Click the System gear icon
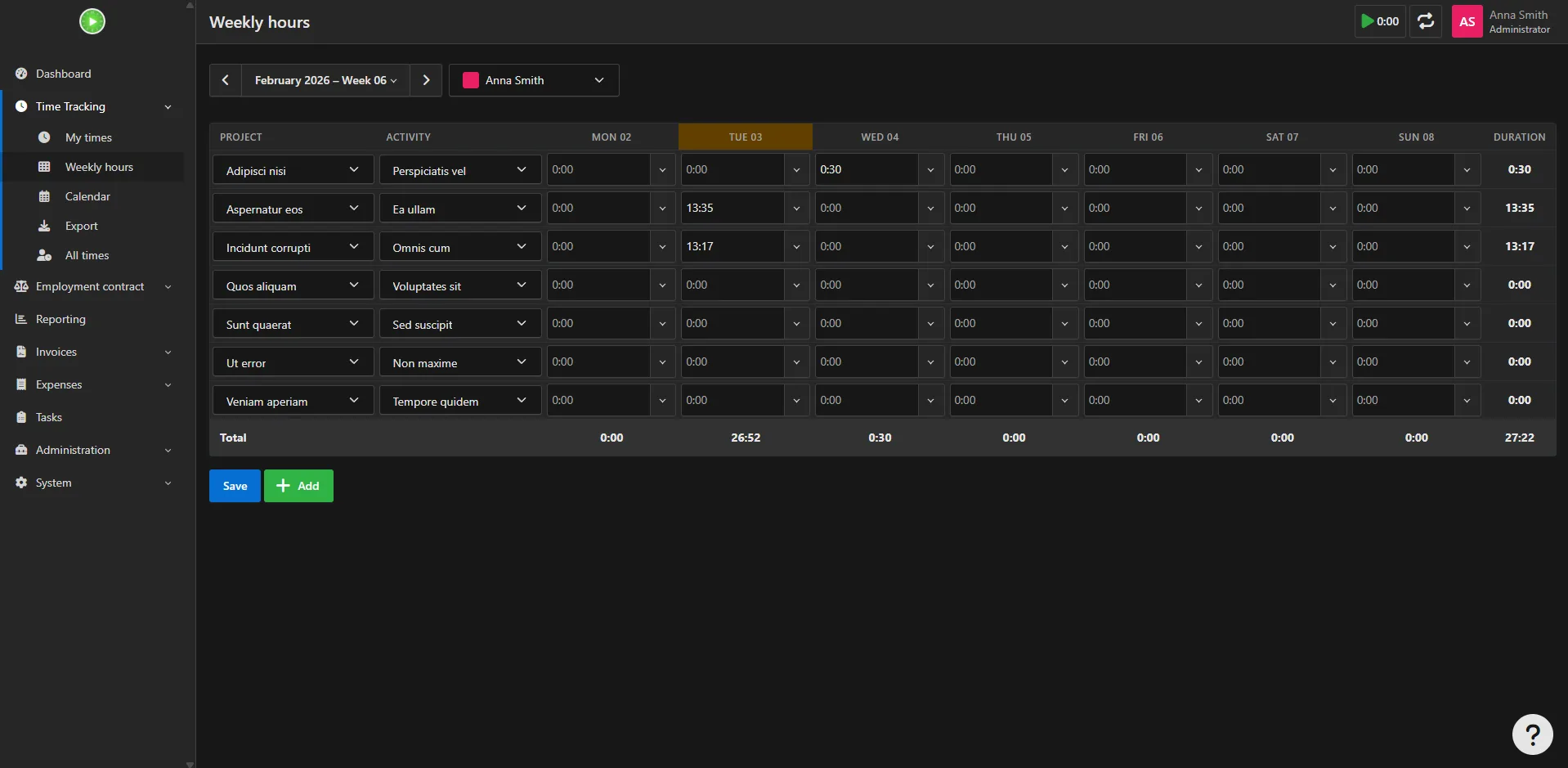The image size is (1568, 768). pos(21,483)
